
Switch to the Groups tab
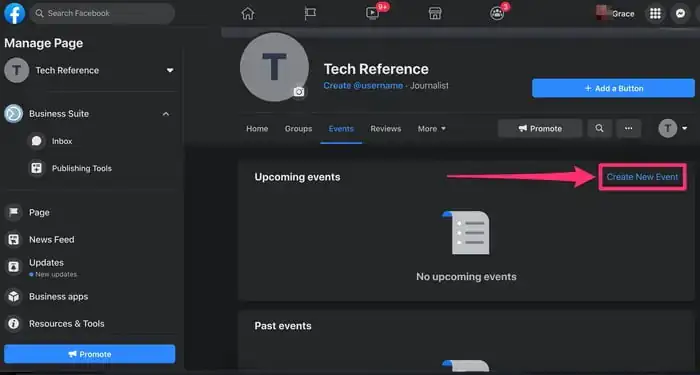pyautogui.click(x=298, y=129)
